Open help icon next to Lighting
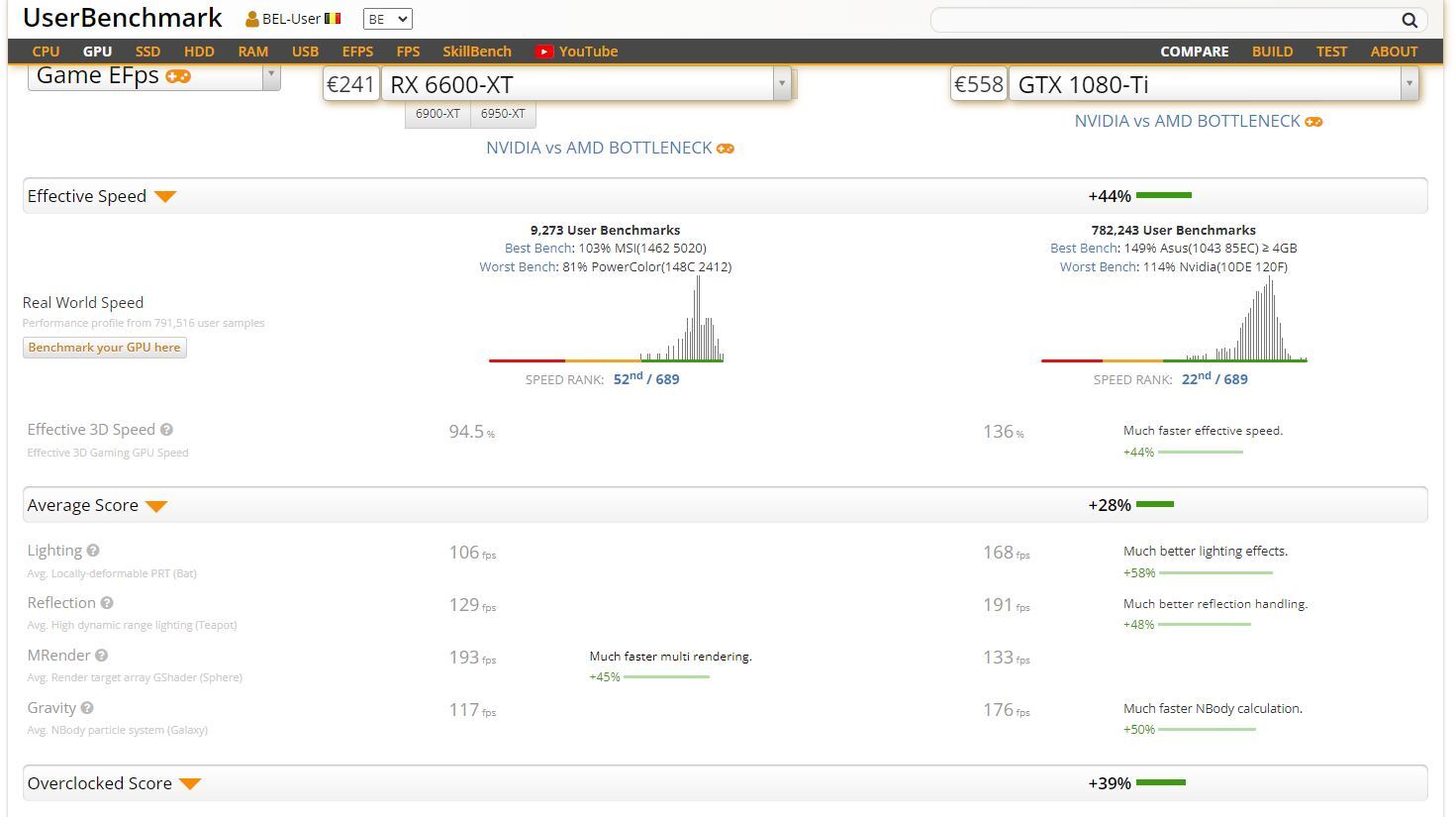 click(x=93, y=551)
